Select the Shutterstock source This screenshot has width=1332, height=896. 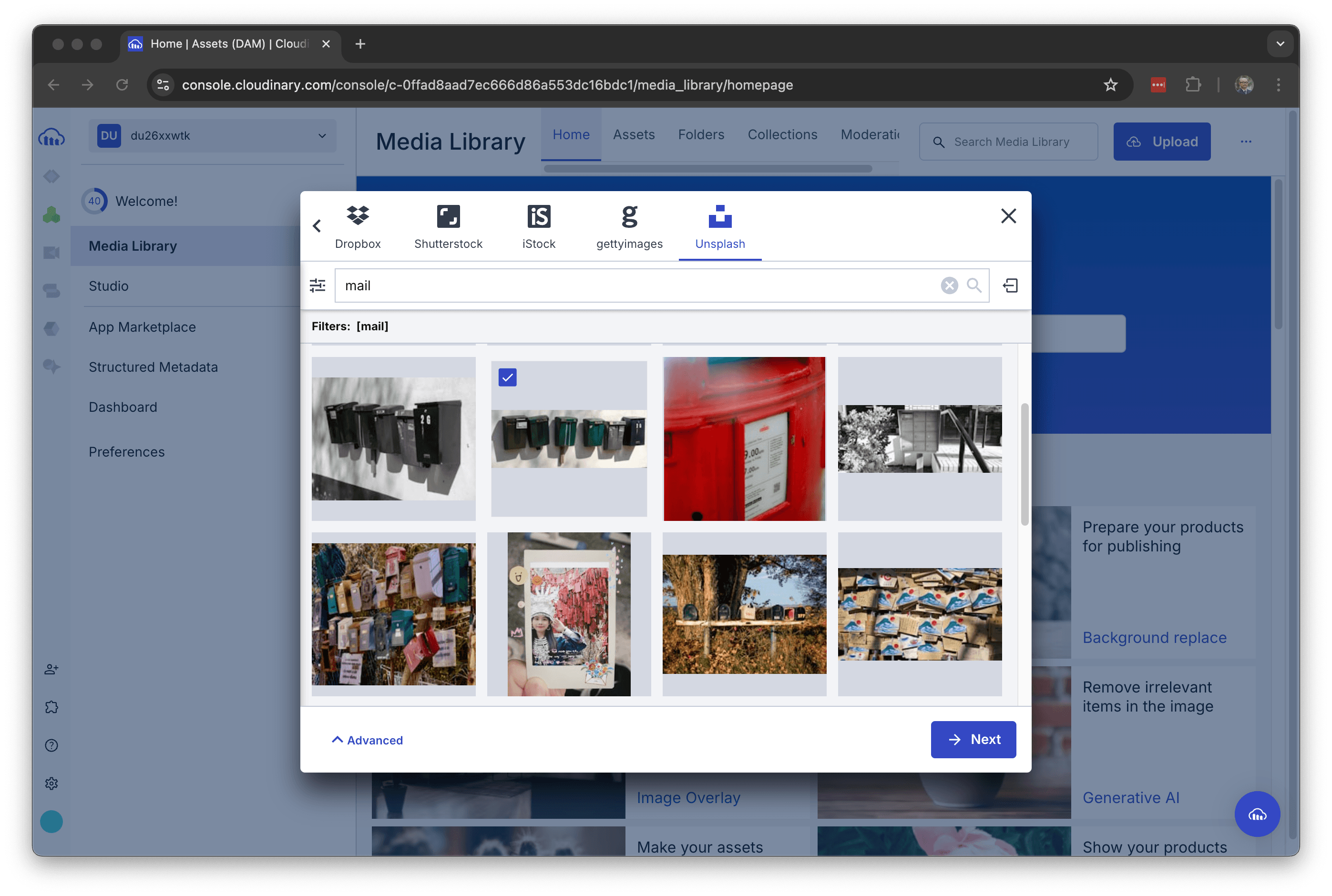448,227
